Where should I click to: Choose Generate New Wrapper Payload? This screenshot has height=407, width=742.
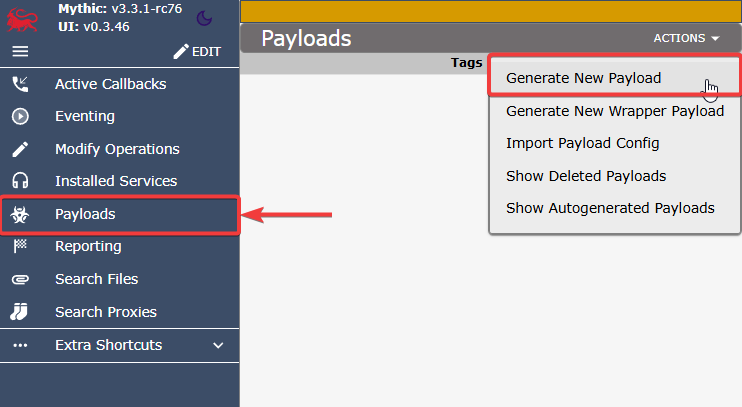[614, 111]
